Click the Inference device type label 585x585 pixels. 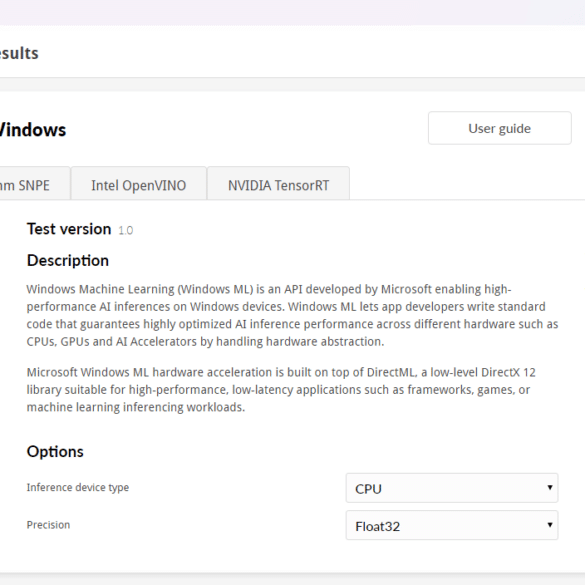click(x=78, y=487)
